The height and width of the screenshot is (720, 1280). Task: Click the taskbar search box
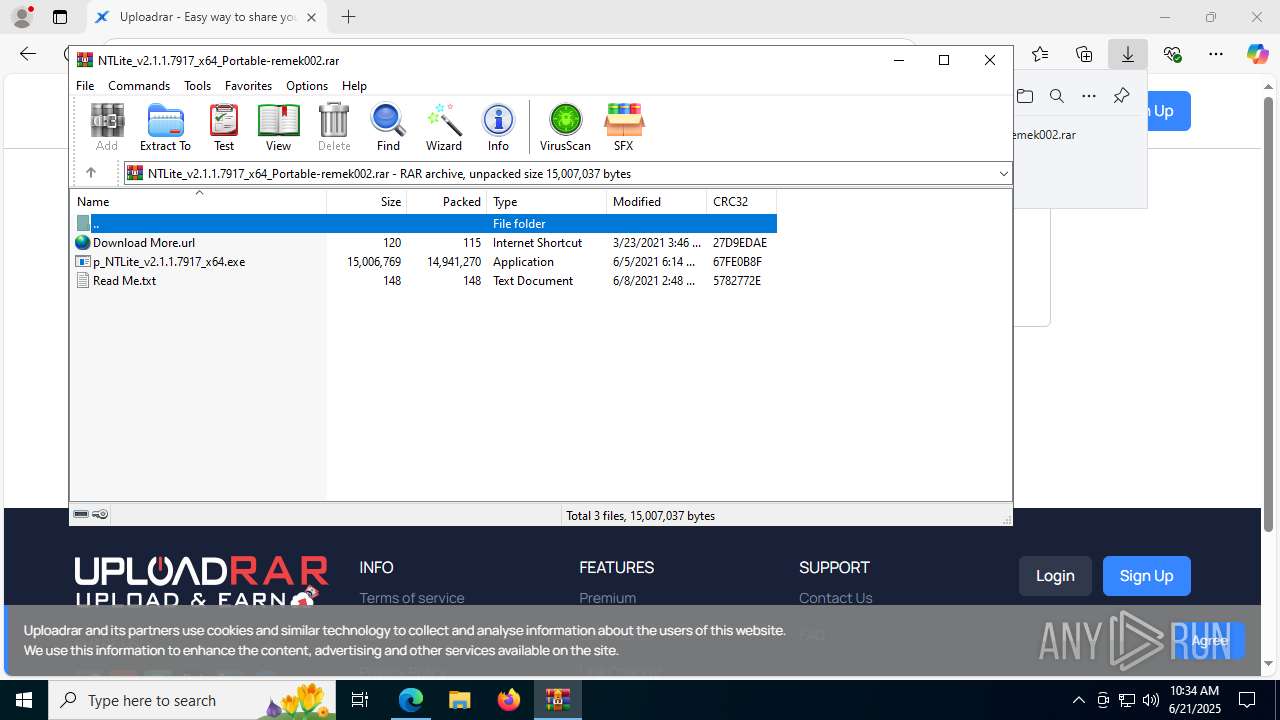point(192,700)
